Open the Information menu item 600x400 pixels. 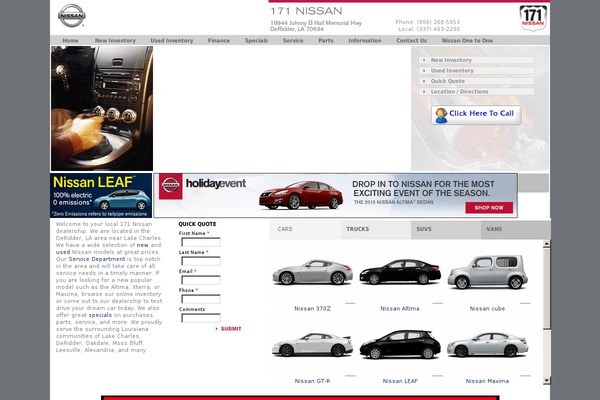(365, 41)
